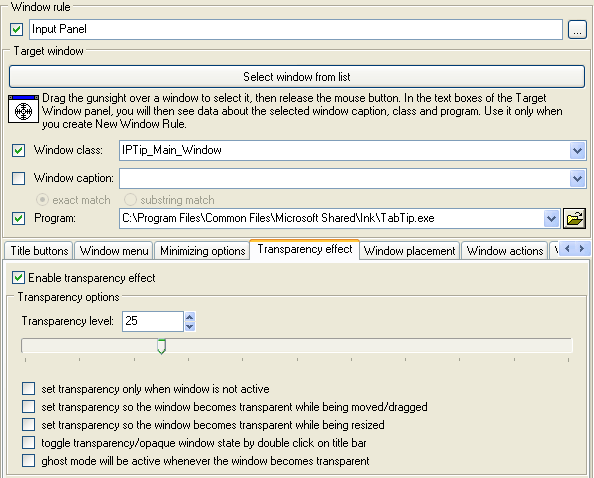Switch to the Title buttons tab
This screenshot has width=594, height=478.
(x=39, y=251)
